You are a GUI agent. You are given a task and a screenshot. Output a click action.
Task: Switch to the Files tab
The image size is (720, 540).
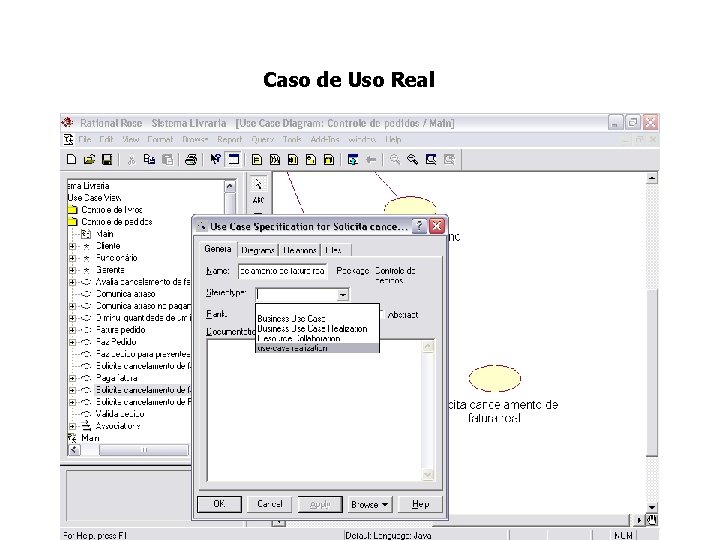(x=334, y=250)
